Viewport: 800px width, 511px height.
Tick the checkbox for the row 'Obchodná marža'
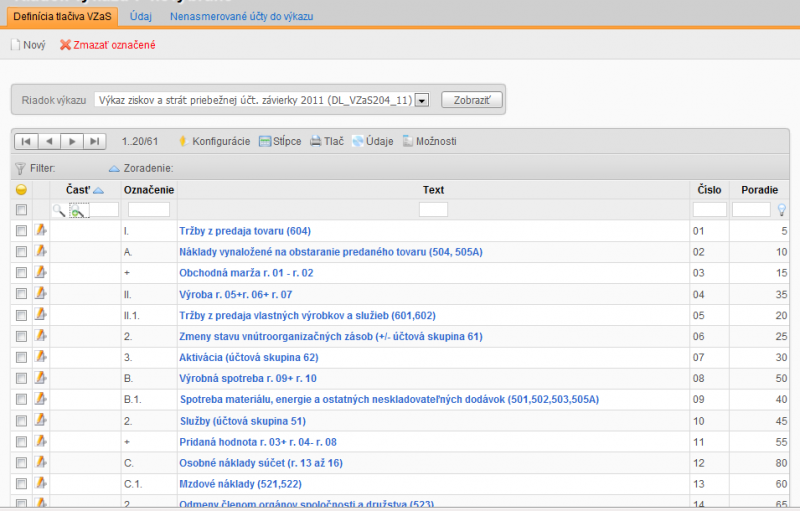[21, 273]
